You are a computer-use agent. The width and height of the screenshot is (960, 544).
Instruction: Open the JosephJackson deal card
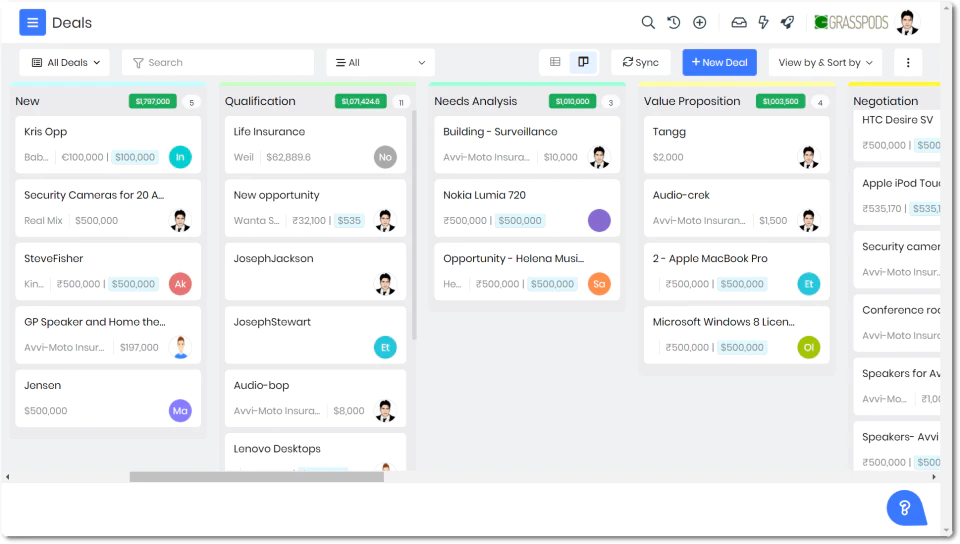click(315, 272)
